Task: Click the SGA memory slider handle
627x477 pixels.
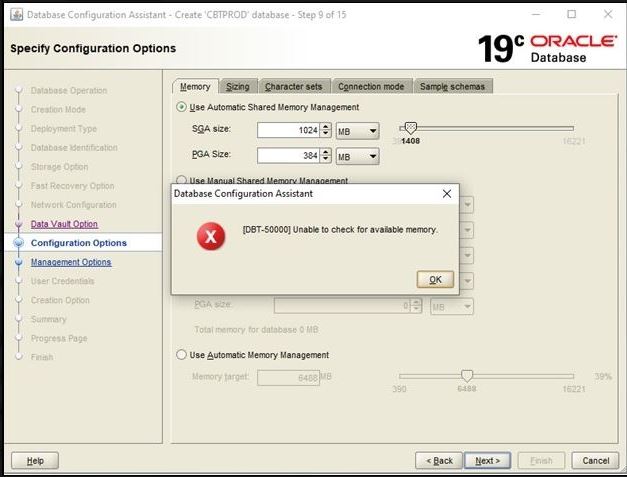Action: click(x=409, y=128)
